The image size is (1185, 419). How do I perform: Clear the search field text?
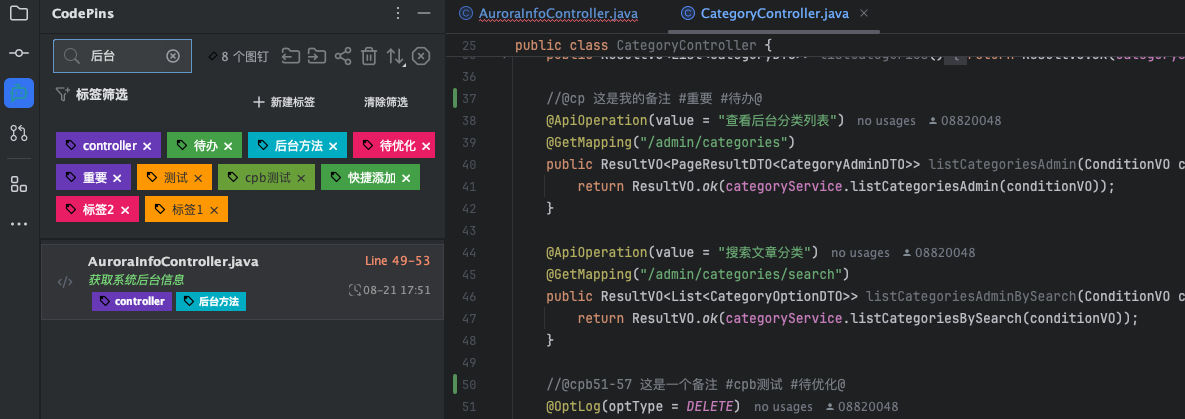(x=173, y=56)
